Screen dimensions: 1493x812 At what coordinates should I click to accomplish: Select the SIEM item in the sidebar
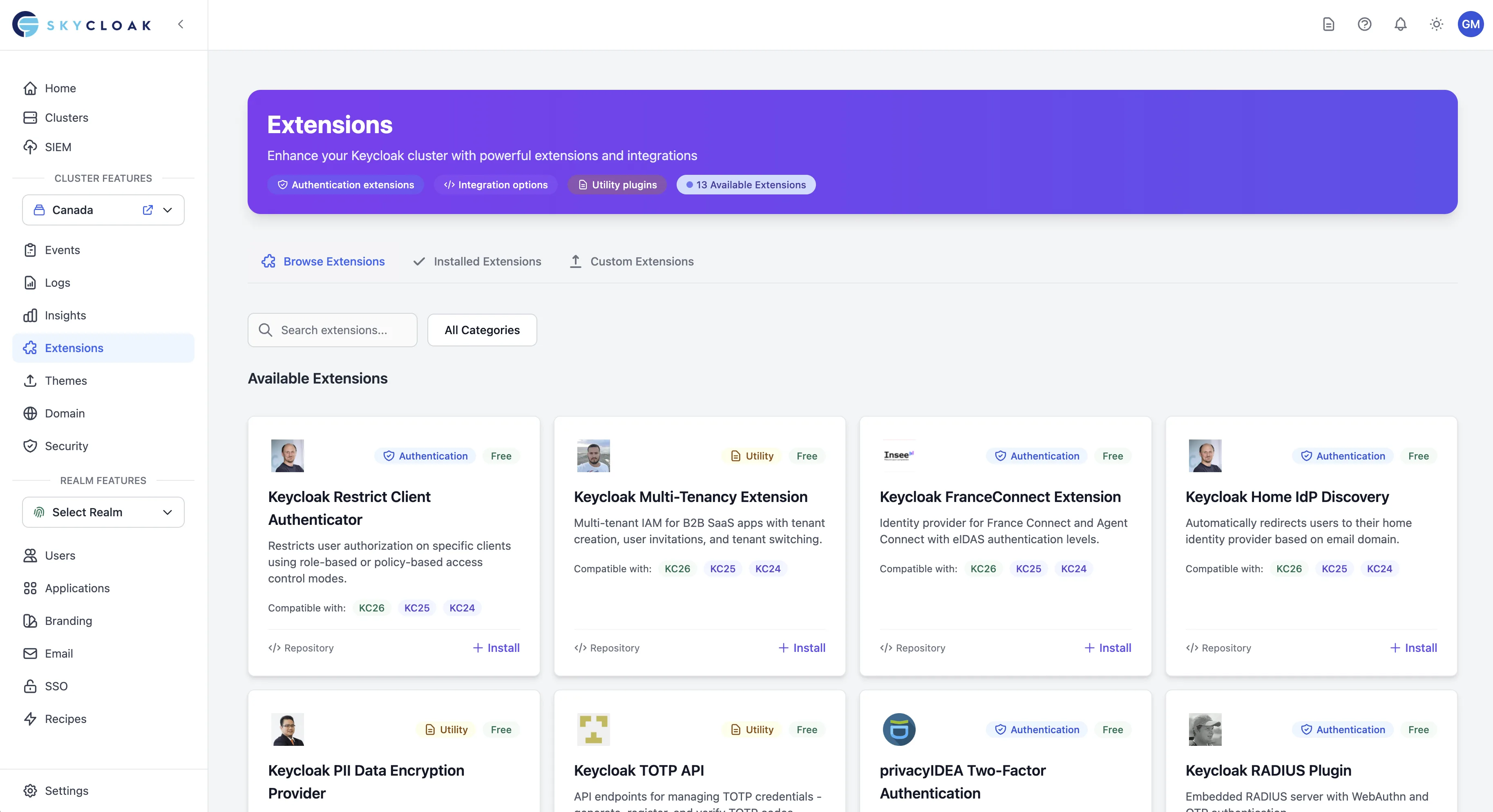58,147
